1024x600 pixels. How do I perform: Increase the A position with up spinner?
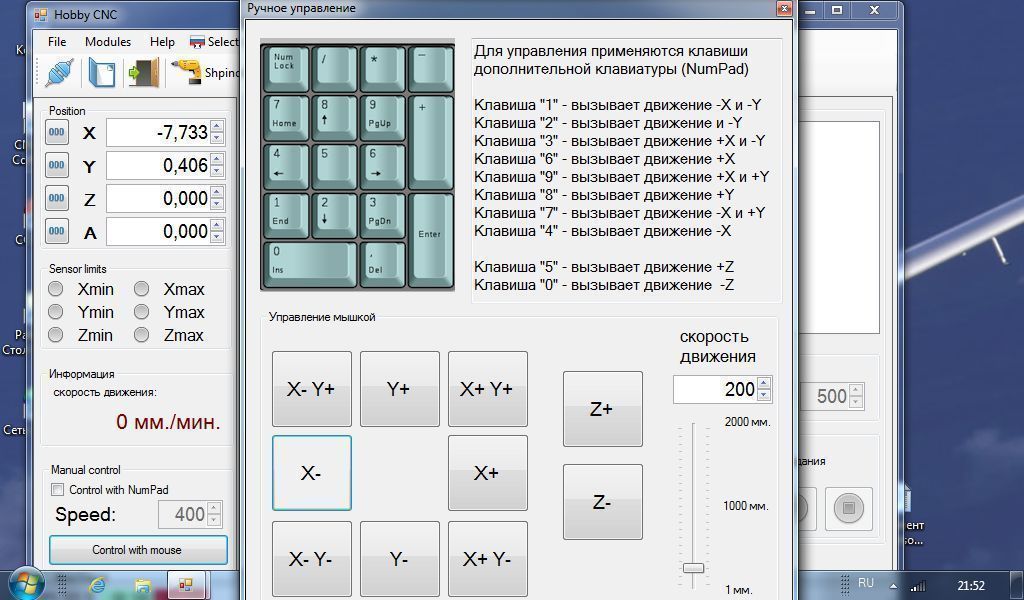click(x=217, y=225)
